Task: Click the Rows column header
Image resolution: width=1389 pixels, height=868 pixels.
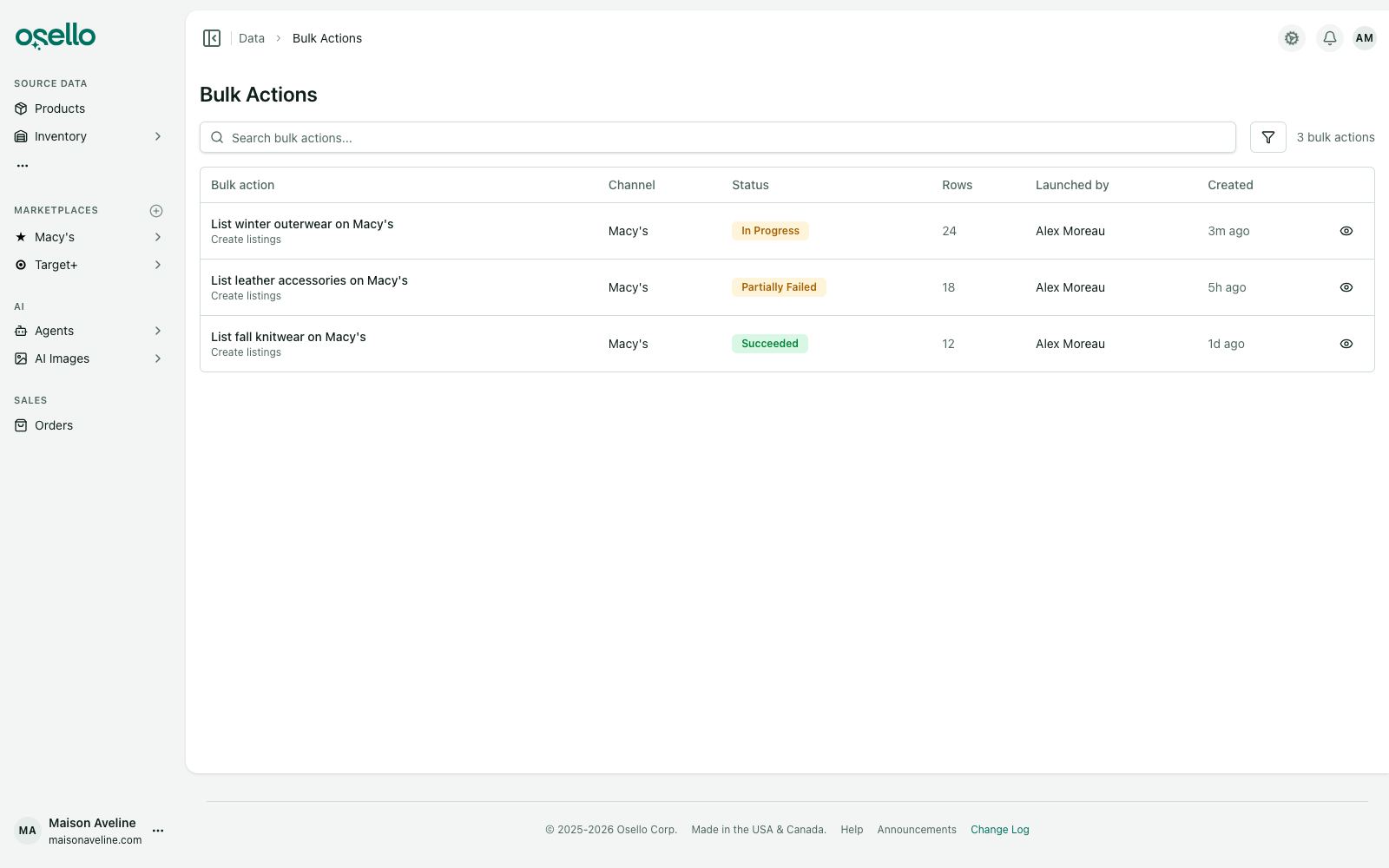Action: [958, 185]
